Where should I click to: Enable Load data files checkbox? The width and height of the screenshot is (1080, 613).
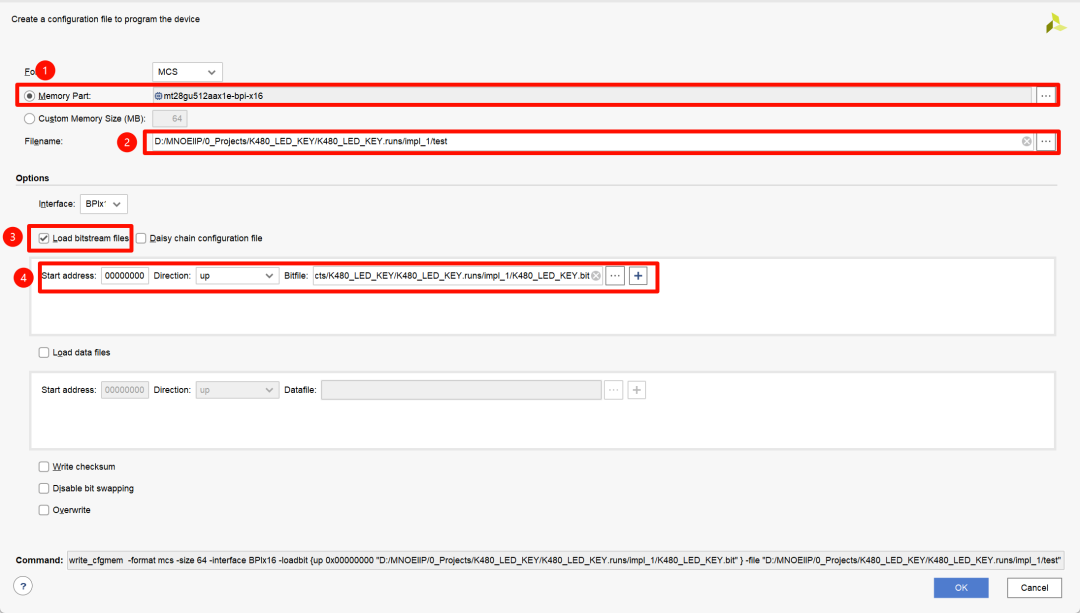point(44,352)
